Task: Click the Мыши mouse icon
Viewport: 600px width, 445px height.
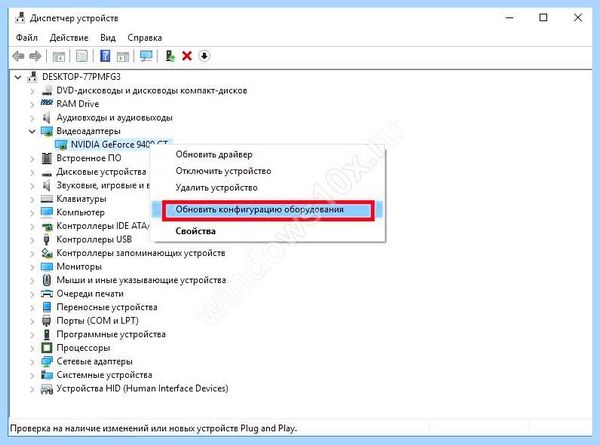Action: 47,280
